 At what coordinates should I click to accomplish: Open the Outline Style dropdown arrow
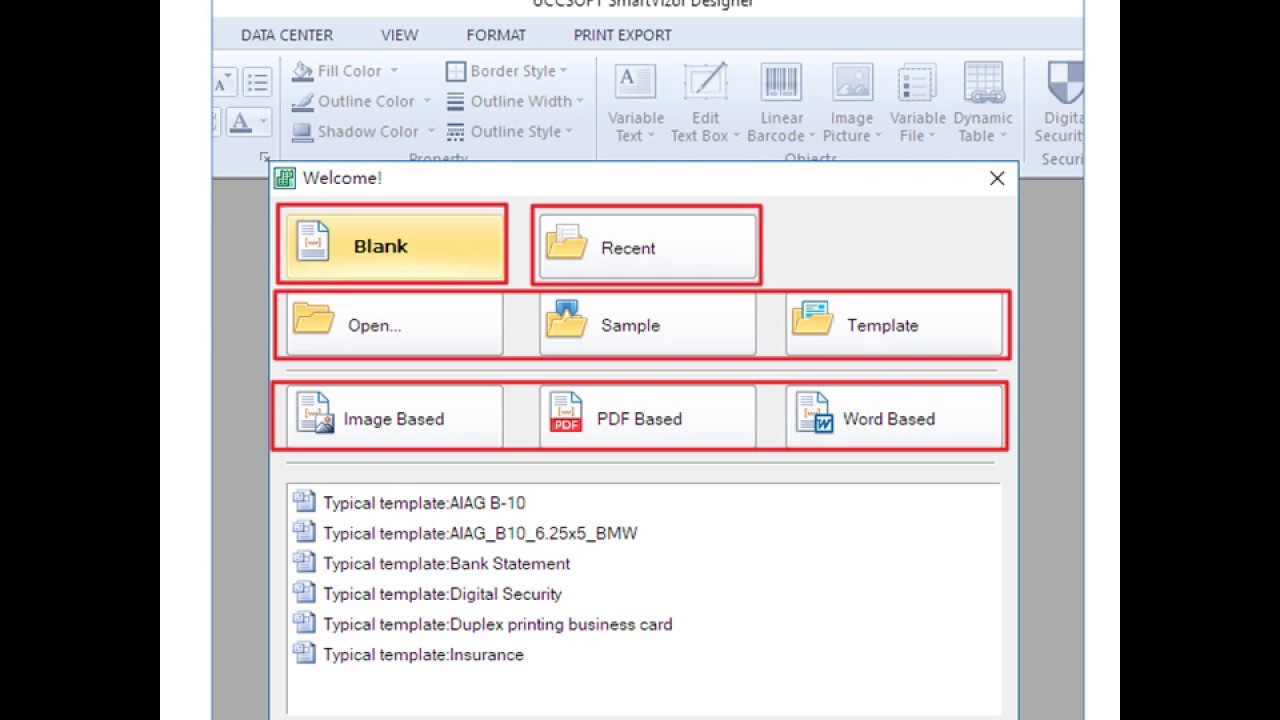click(569, 131)
